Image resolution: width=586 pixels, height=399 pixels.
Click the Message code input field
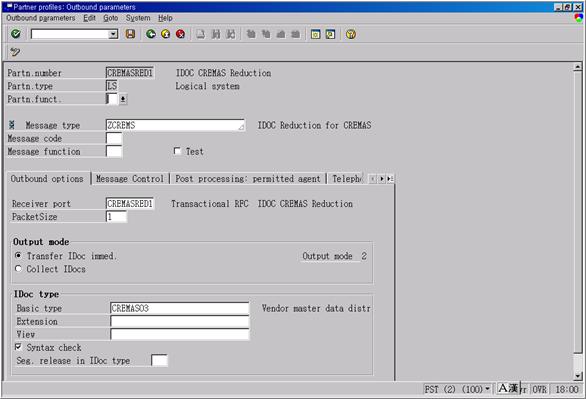click(114, 138)
